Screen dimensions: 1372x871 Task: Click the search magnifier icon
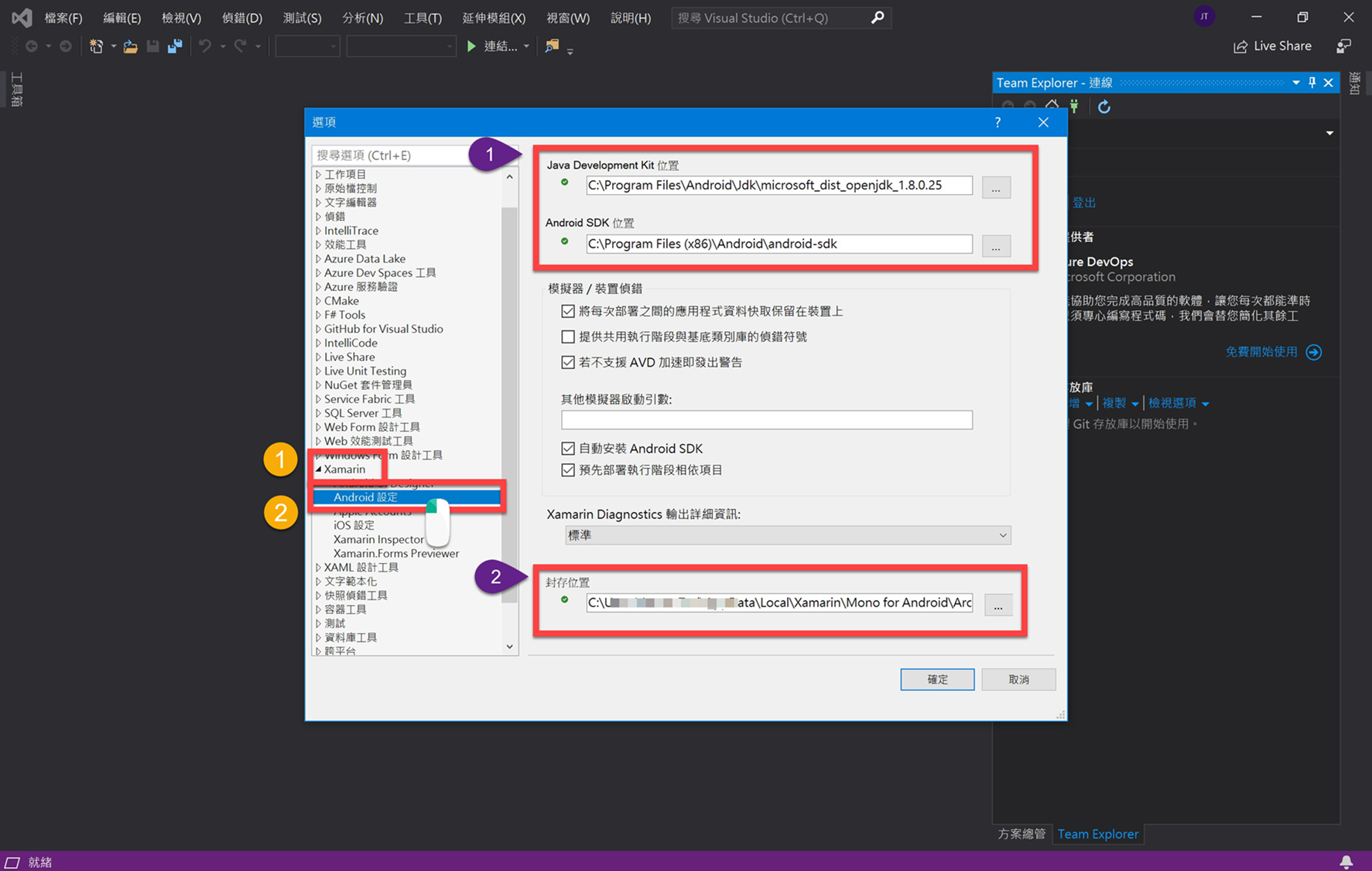pyautogui.click(x=877, y=17)
